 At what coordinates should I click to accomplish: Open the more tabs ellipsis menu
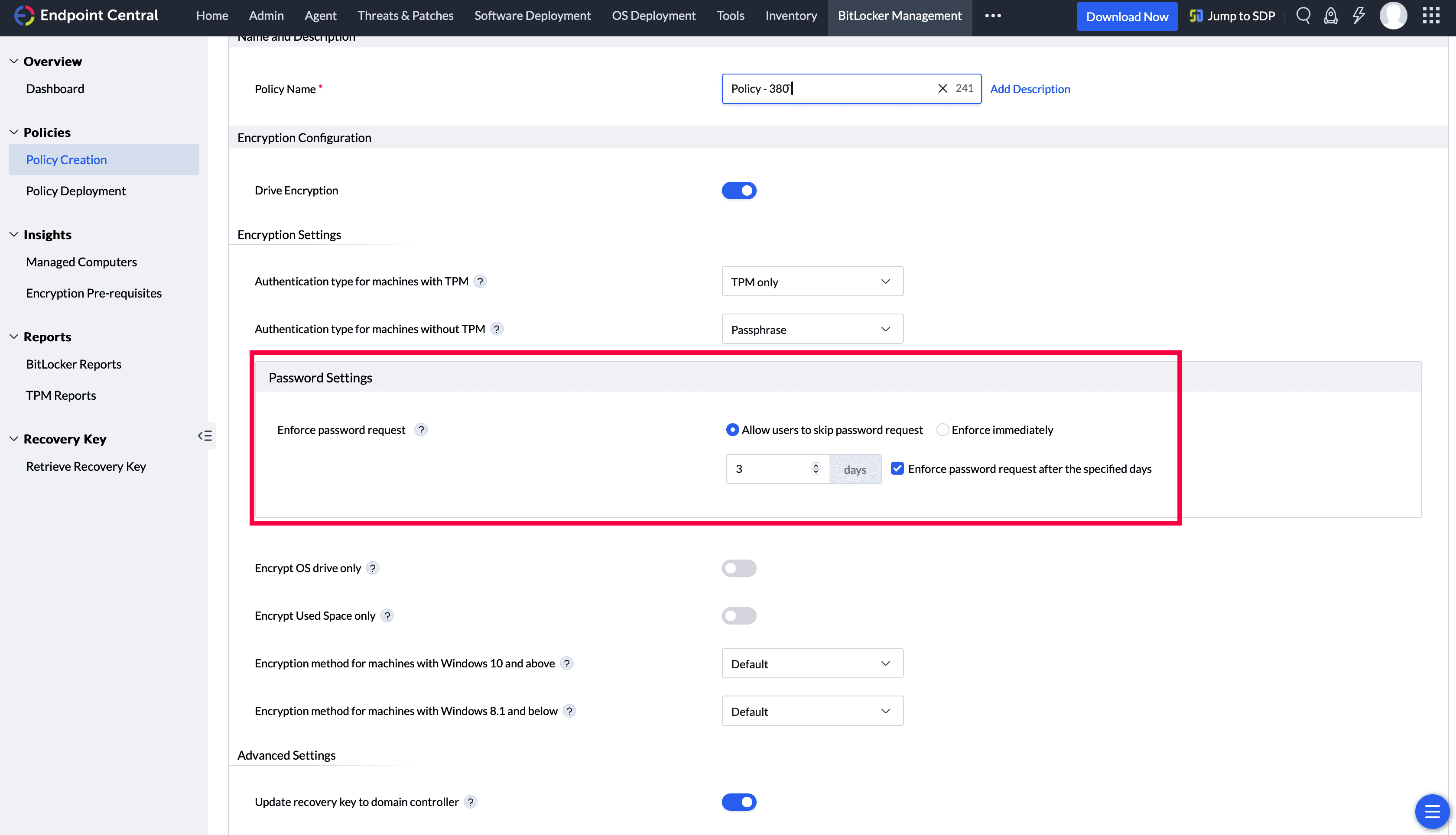pyautogui.click(x=993, y=16)
